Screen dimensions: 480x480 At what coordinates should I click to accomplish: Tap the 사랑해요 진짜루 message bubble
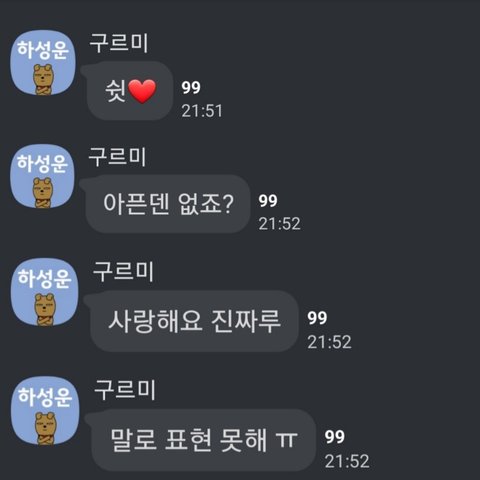(192, 321)
